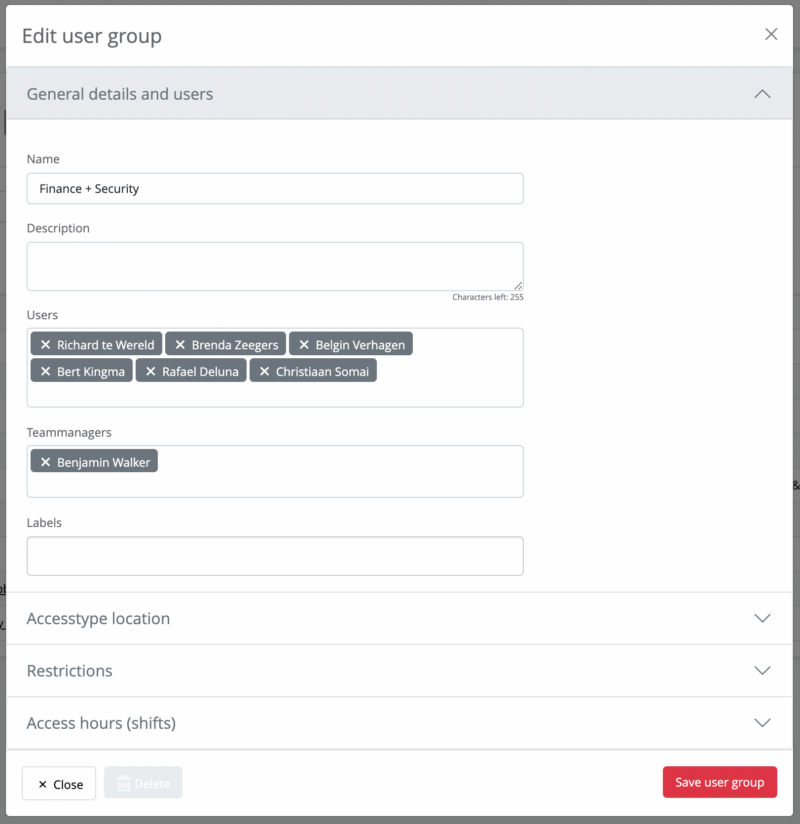The width and height of the screenshot is (800, 824).
Task: Remove Richard te Wereld from Users
Action: pyautogui.click(x=45, y=344)
